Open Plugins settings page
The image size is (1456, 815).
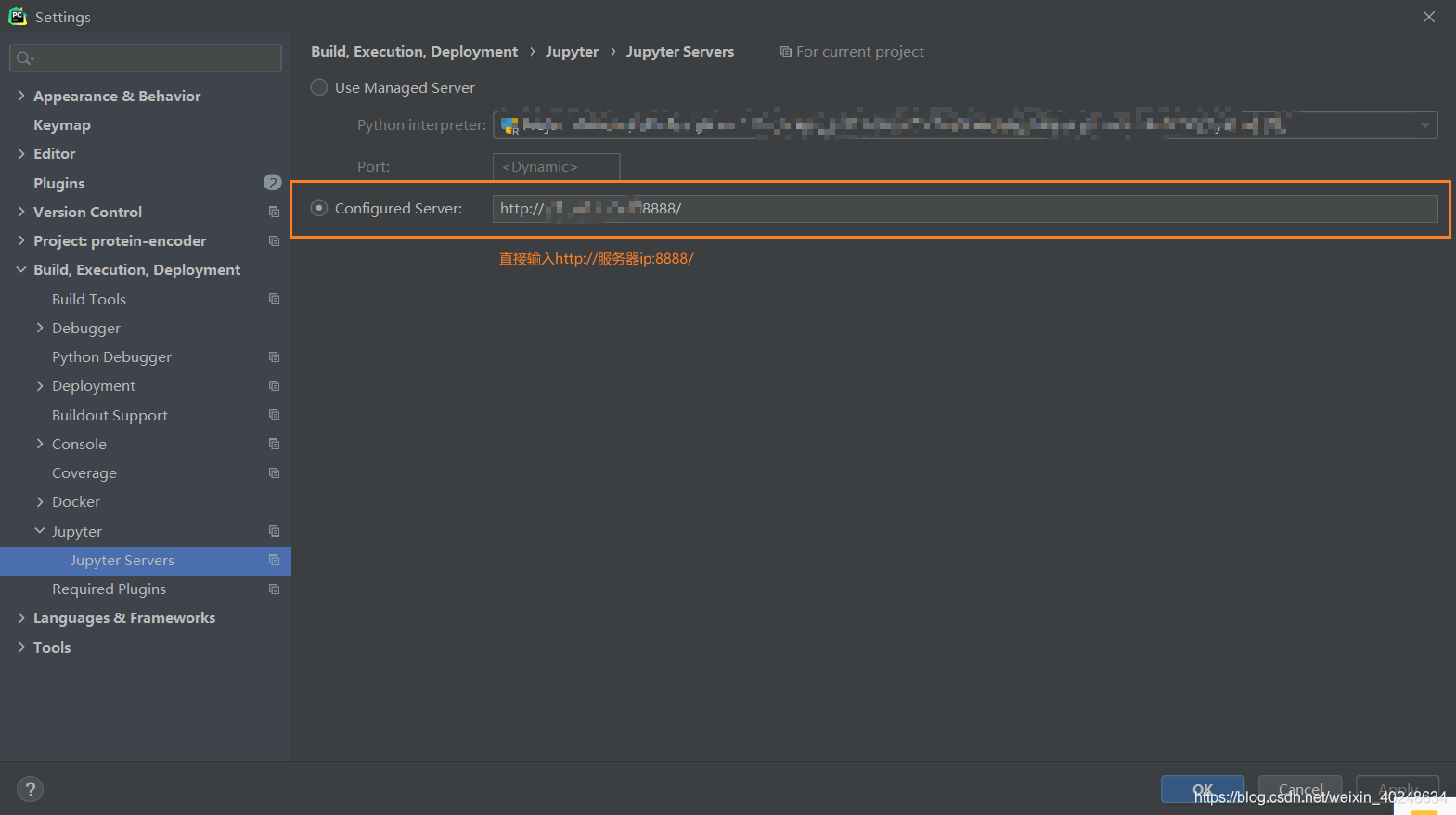(59, 183)
